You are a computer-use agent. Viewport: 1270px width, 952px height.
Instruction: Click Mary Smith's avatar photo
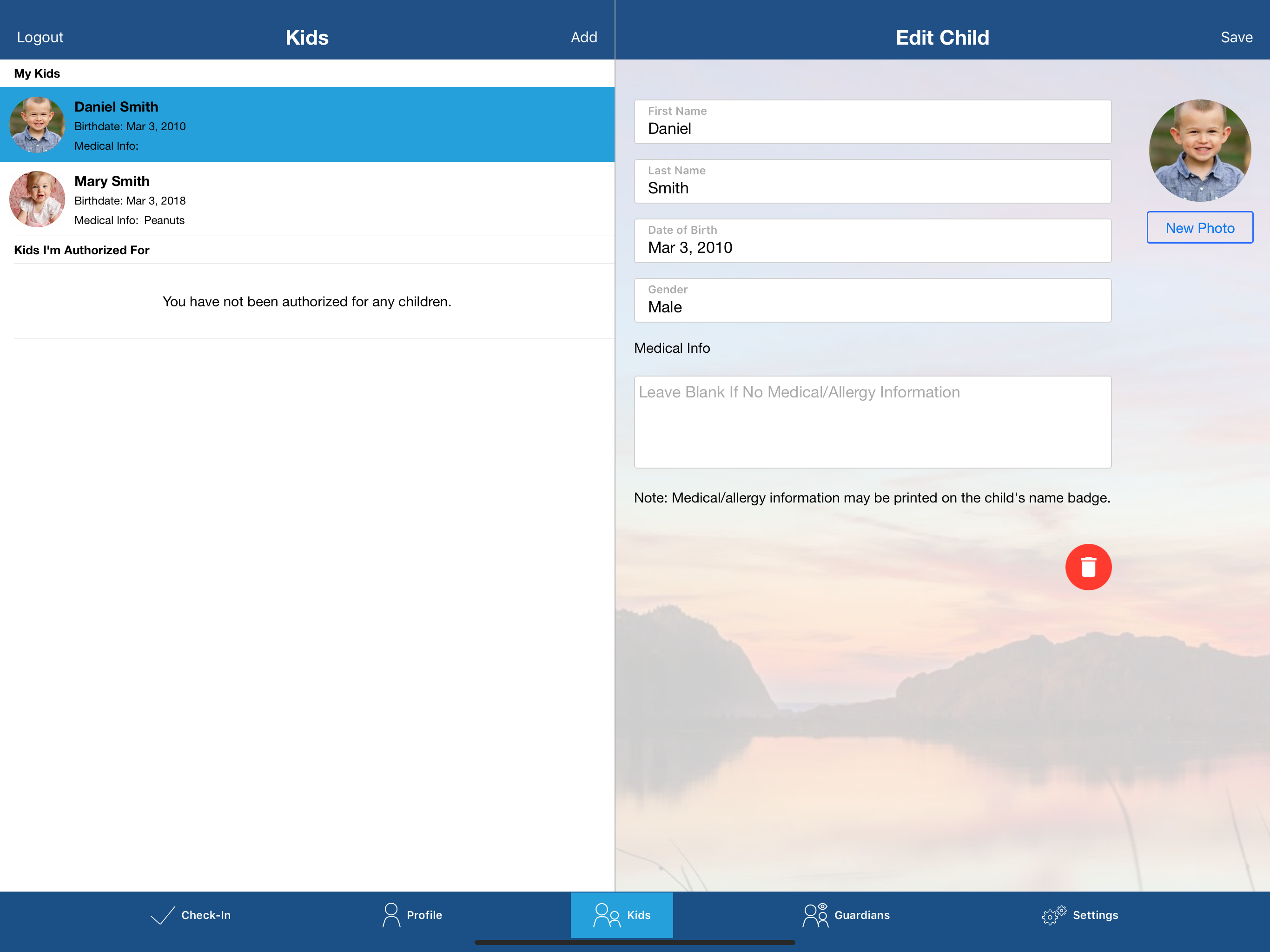[x=37, y=198]
